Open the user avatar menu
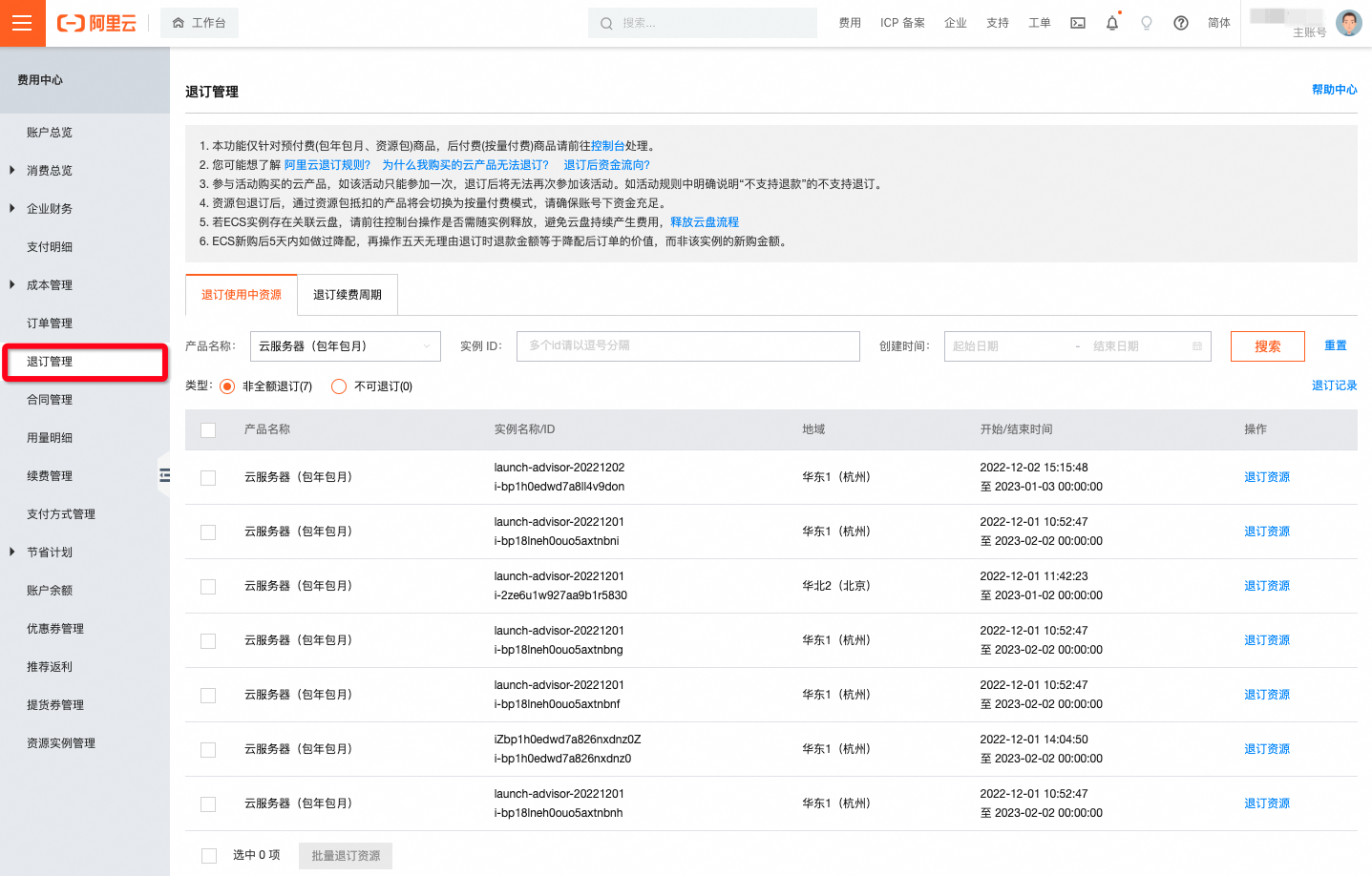Viewport: 1372px width, 876px height. (1349, 23)
